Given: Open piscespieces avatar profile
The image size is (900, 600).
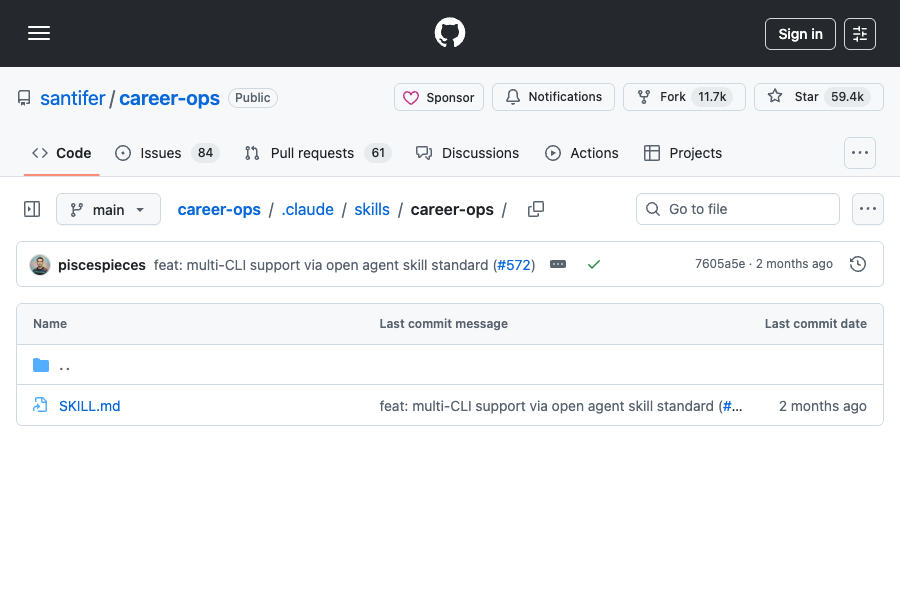Looking at the screenshot, I should click(x=40, y=265).
